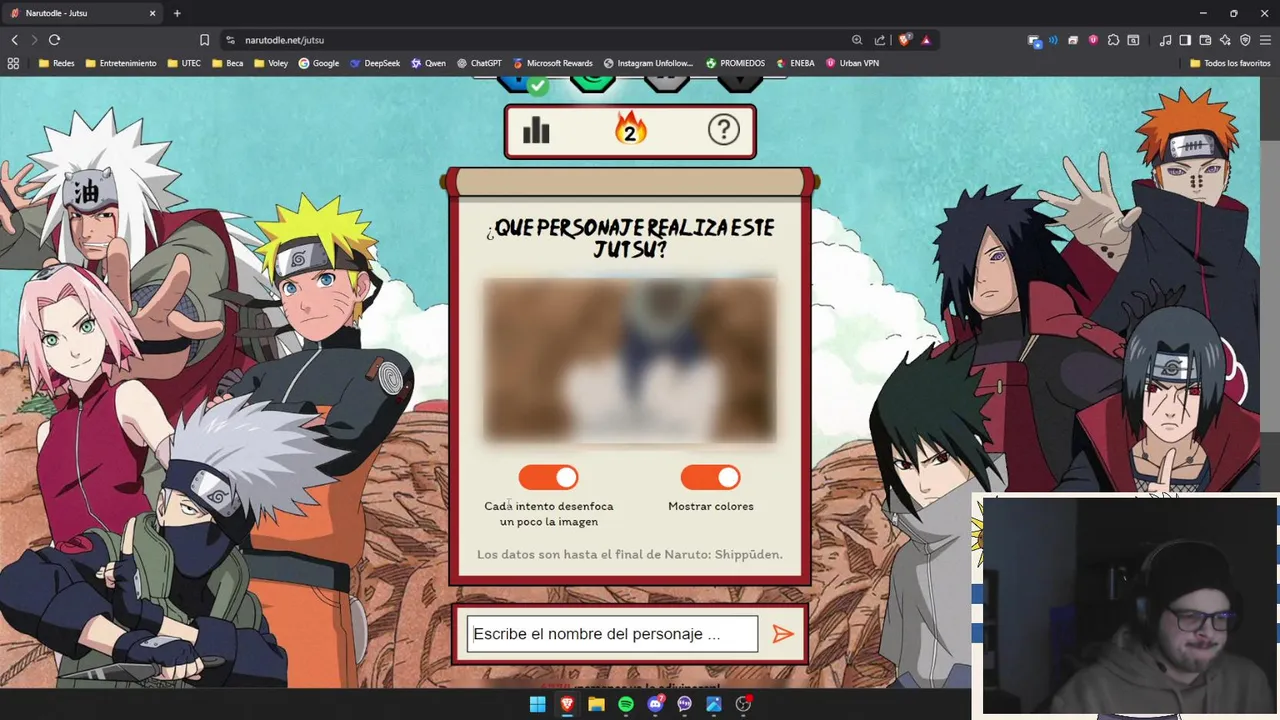The height and width of the screenshot is (720, 1280).
Task: Open the bookmarks apps grid icon
Action: pos(13,63)
